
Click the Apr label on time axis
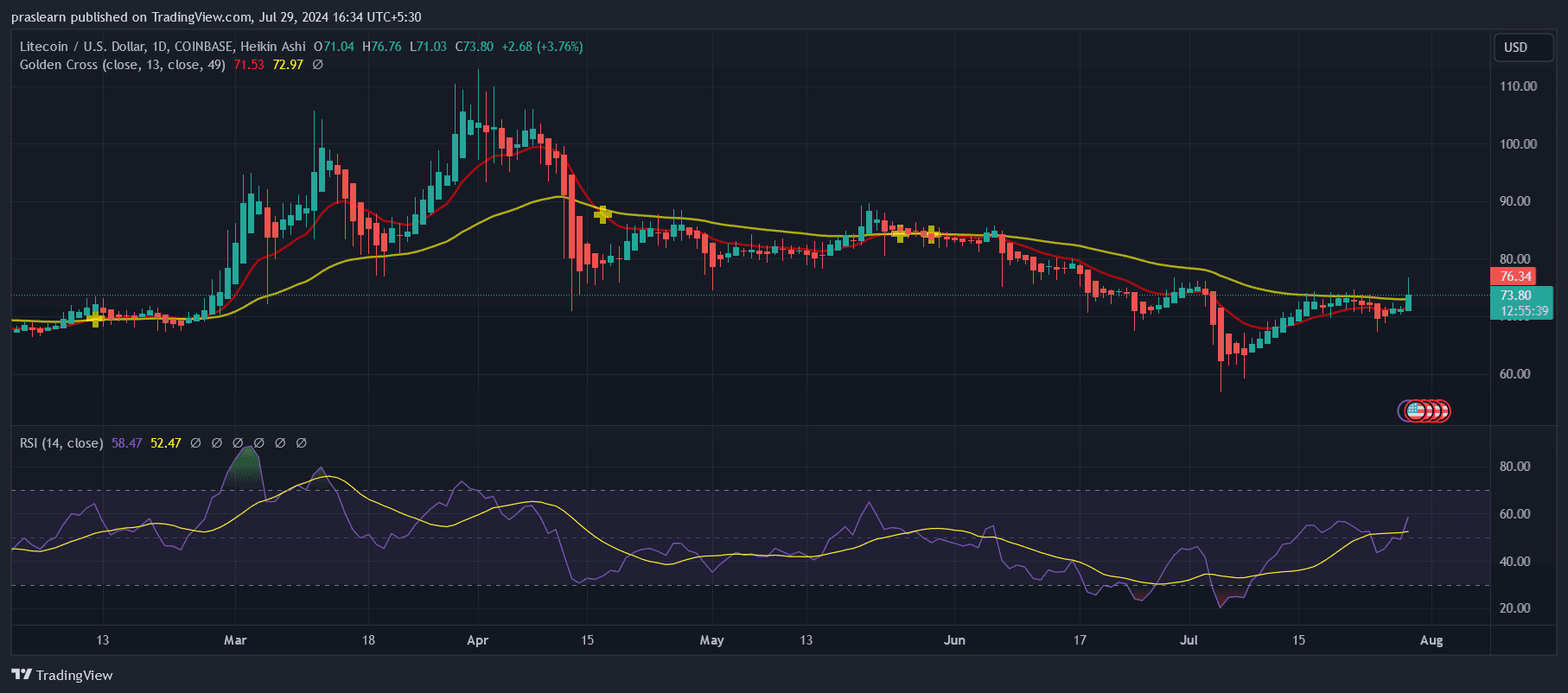[x=477, y=640]
